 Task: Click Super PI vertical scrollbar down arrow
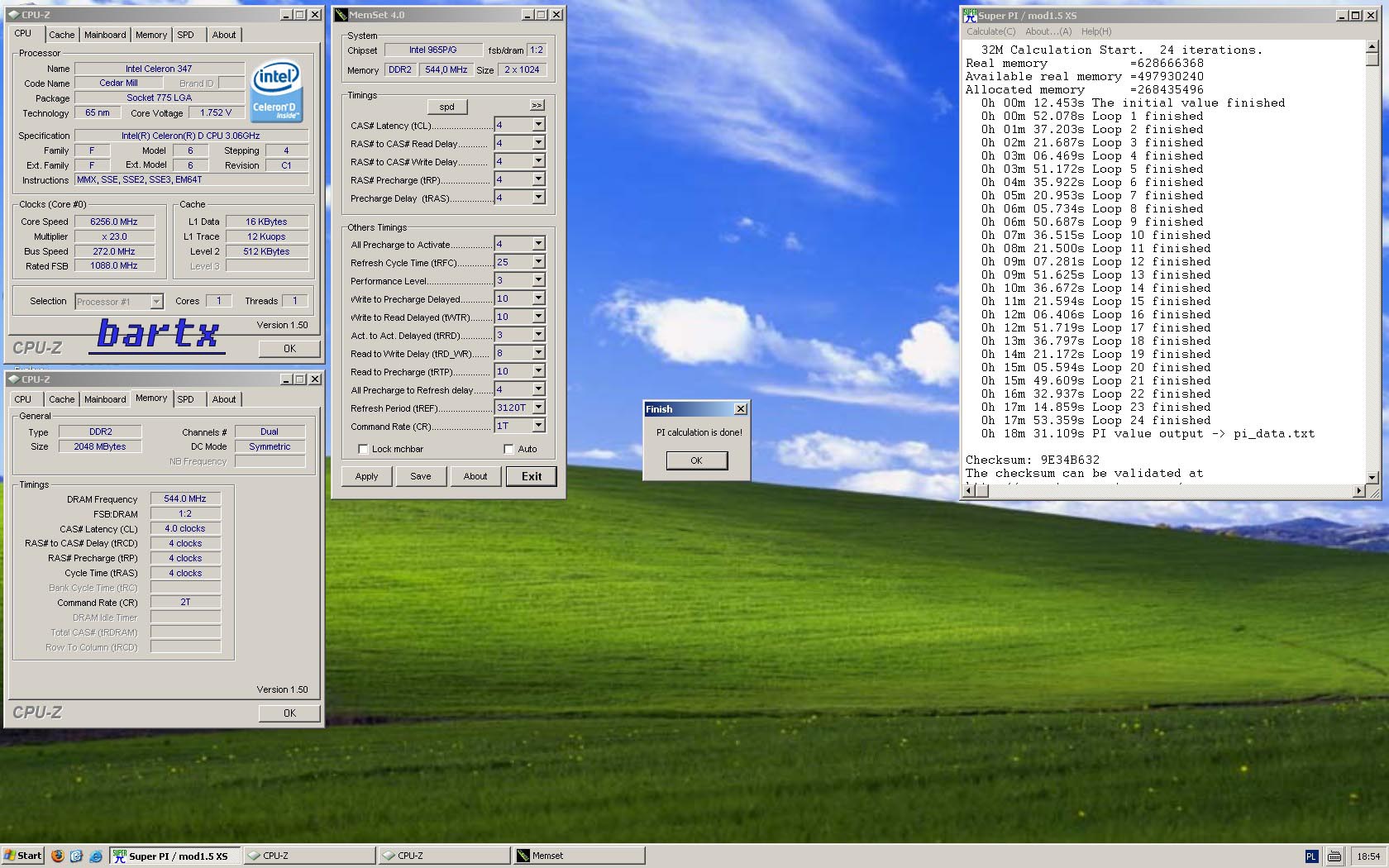coord(1372,477)
